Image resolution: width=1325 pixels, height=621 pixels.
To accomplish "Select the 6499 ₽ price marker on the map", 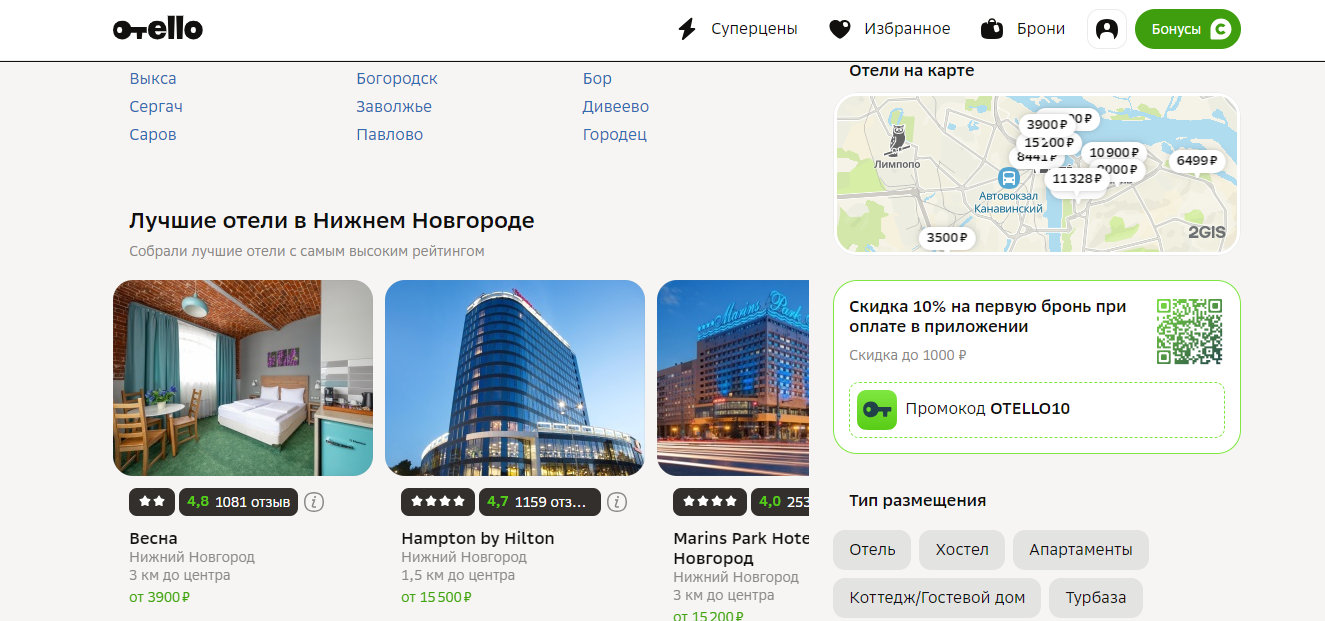I will [x=1197, y=160].
